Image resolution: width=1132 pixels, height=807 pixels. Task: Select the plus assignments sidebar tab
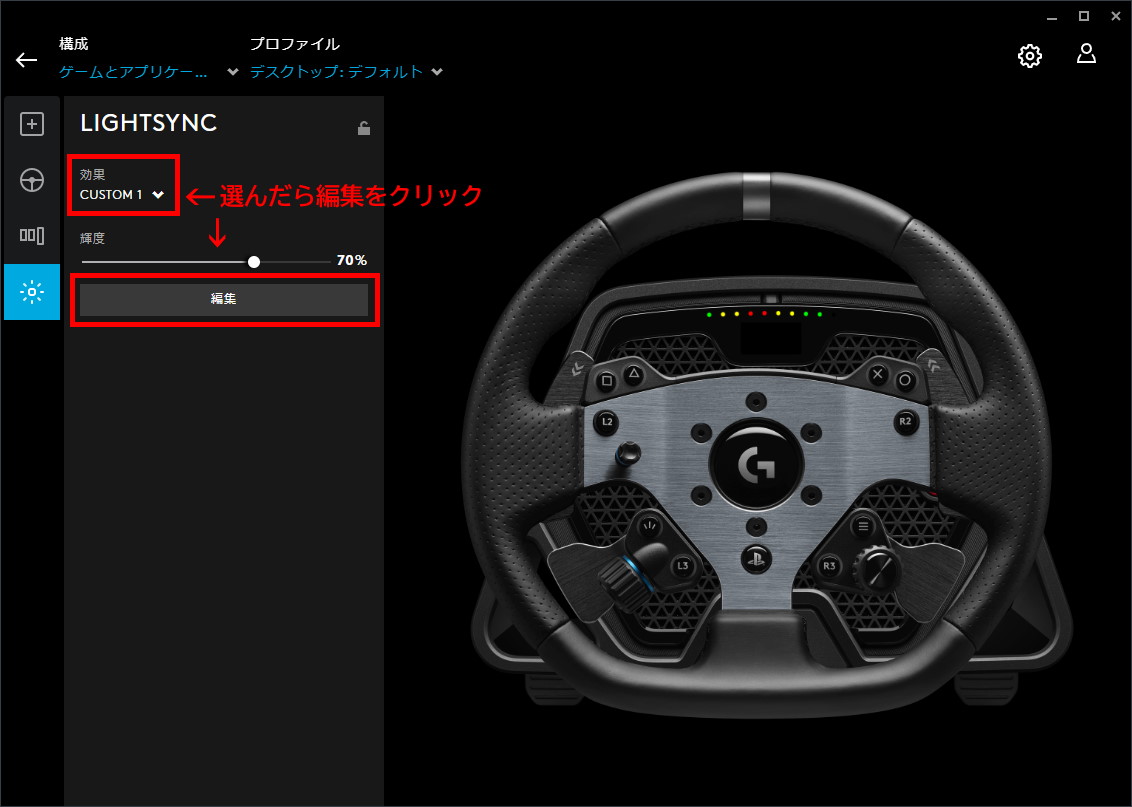point(32,124)
